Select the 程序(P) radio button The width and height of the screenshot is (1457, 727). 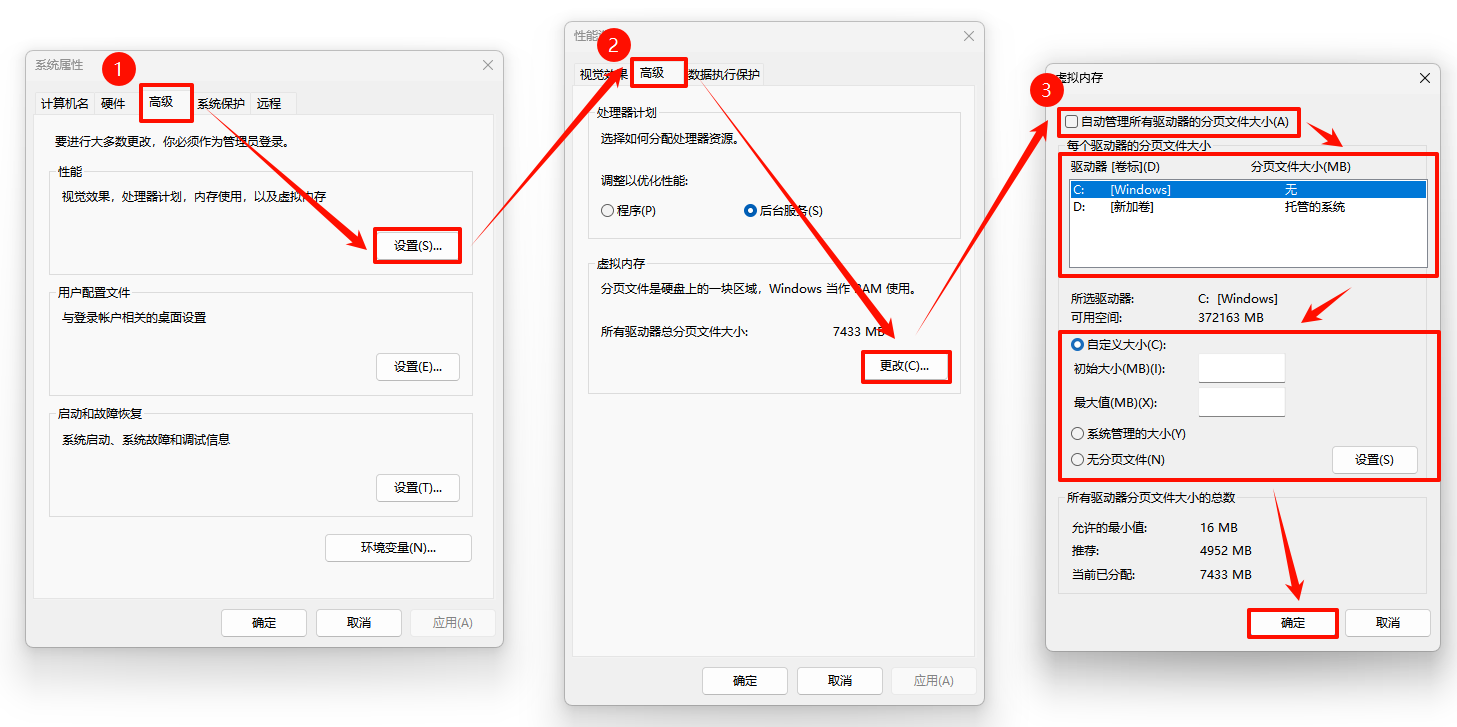click(607, 211)
